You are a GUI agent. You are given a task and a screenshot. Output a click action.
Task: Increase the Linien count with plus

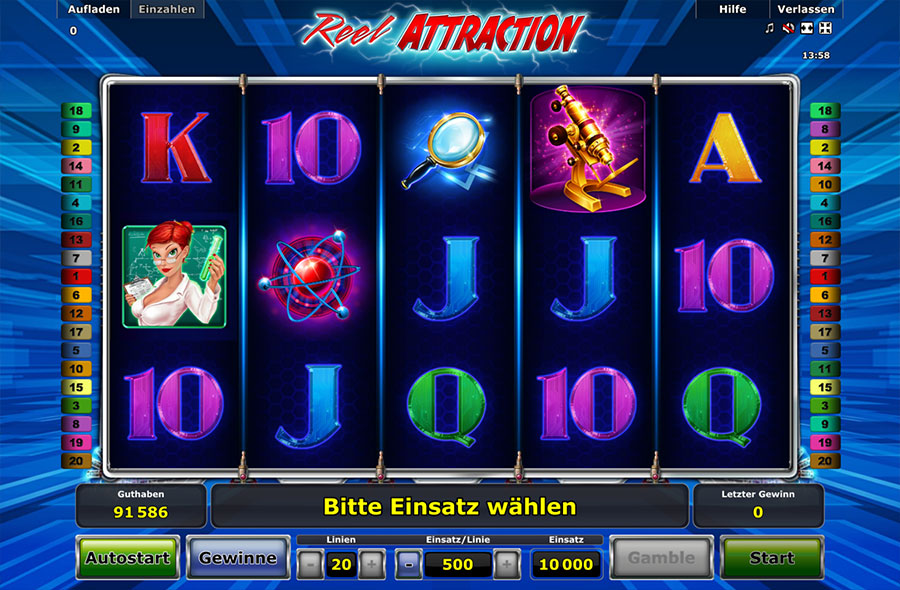(x=372, y=565)
